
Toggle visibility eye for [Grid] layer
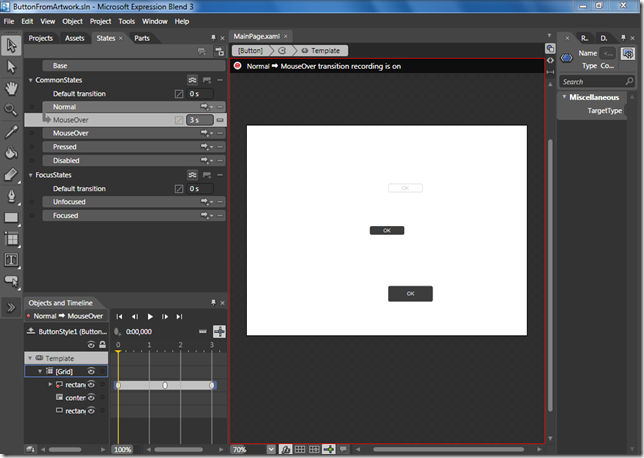(90, 371)
